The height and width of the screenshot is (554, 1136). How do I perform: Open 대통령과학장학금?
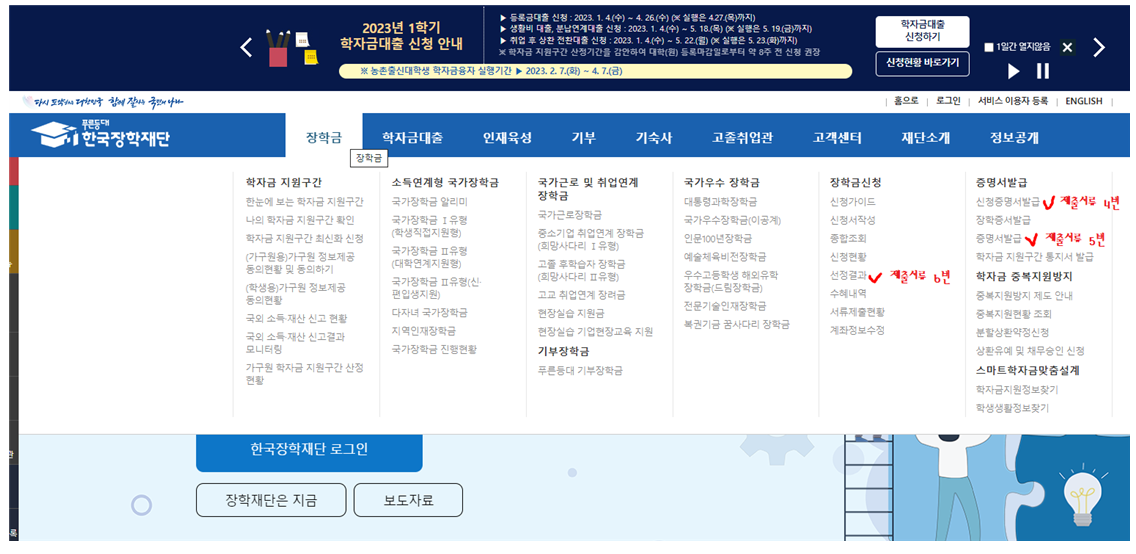click(x=721, y=201)
